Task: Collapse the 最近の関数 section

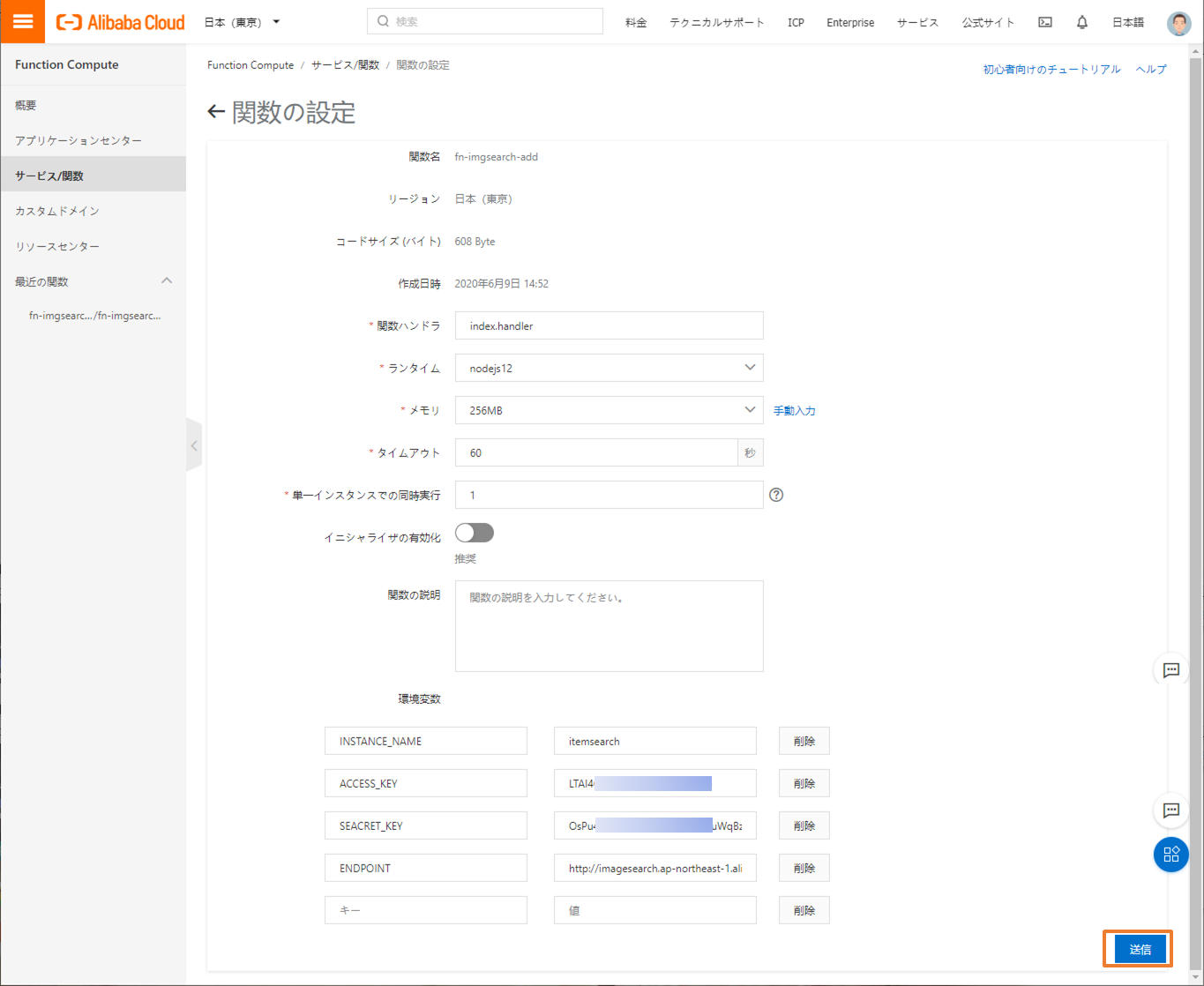Action: coord(167,281)
